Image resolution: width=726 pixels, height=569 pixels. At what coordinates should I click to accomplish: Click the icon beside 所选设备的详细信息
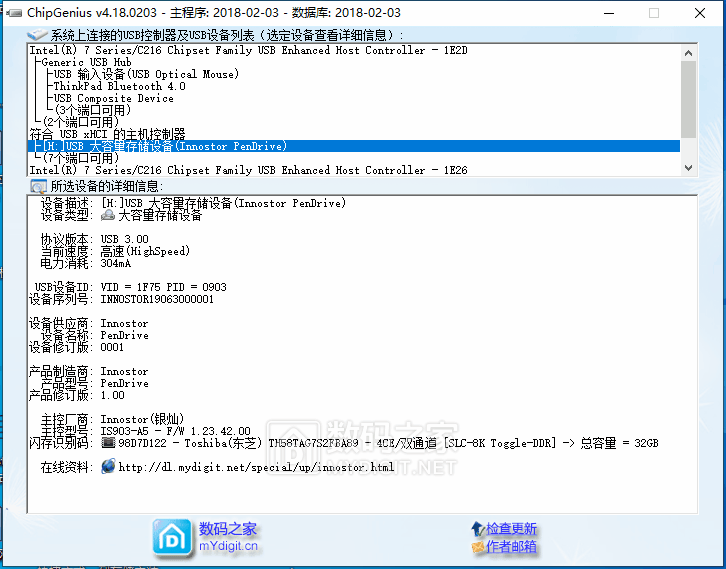37,186
